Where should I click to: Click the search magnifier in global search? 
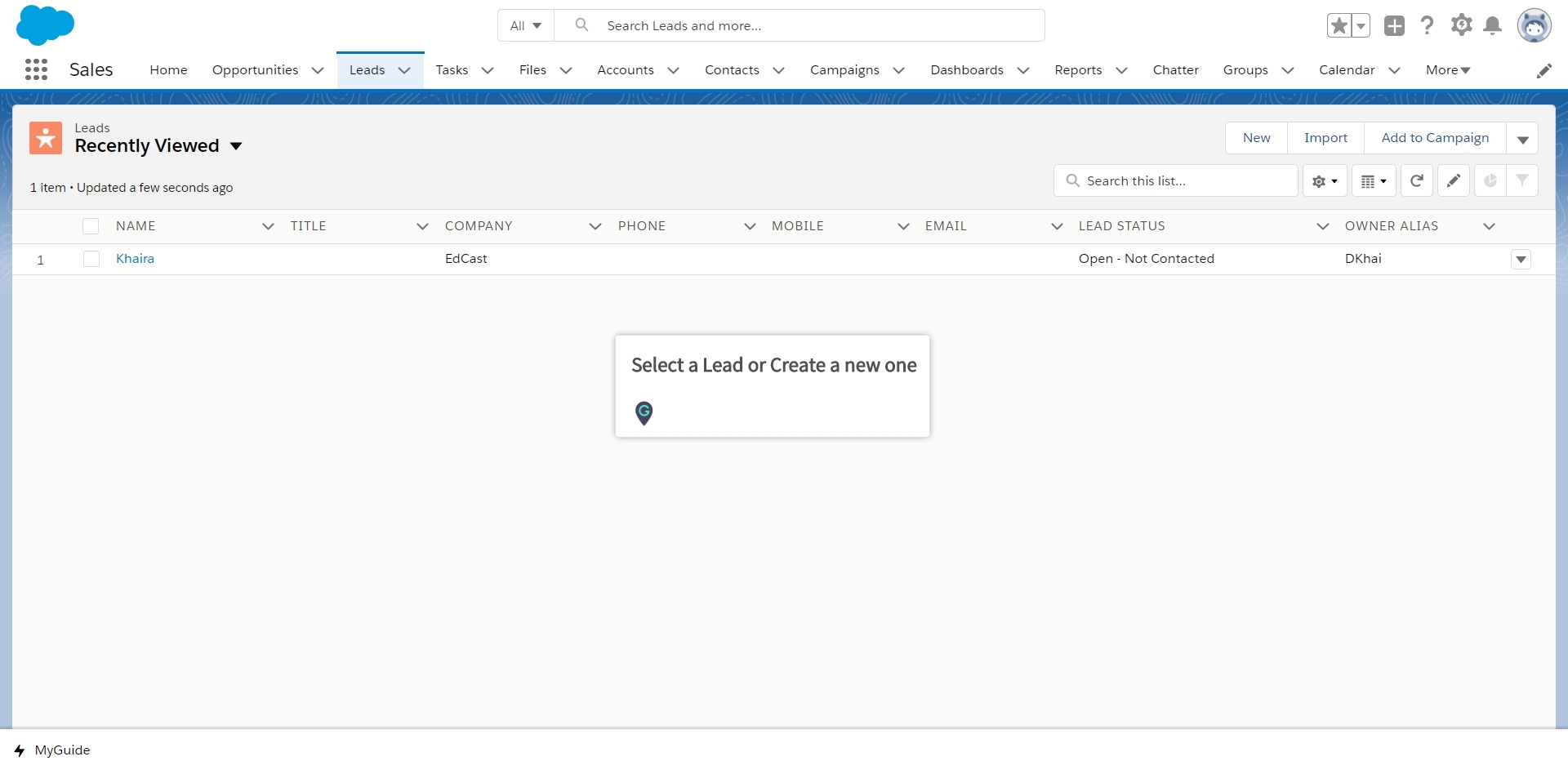[581, 25]
